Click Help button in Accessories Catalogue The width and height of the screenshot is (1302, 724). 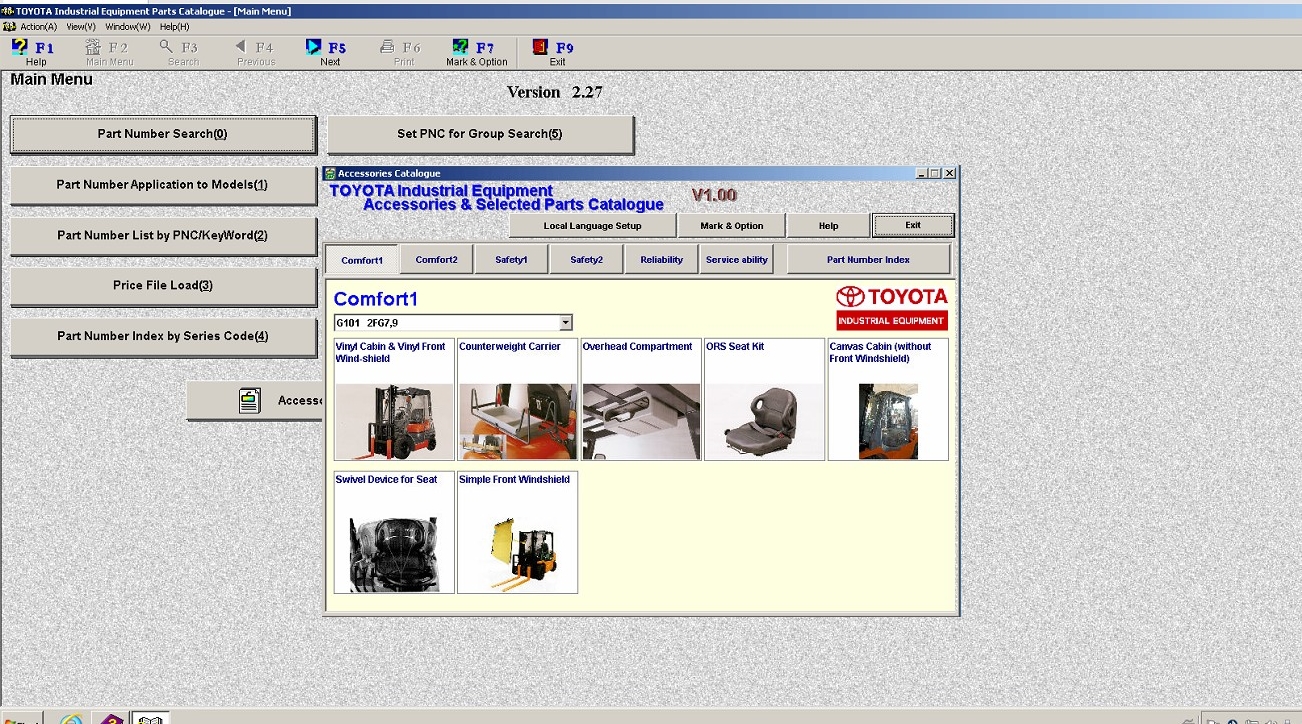[828, 226]
